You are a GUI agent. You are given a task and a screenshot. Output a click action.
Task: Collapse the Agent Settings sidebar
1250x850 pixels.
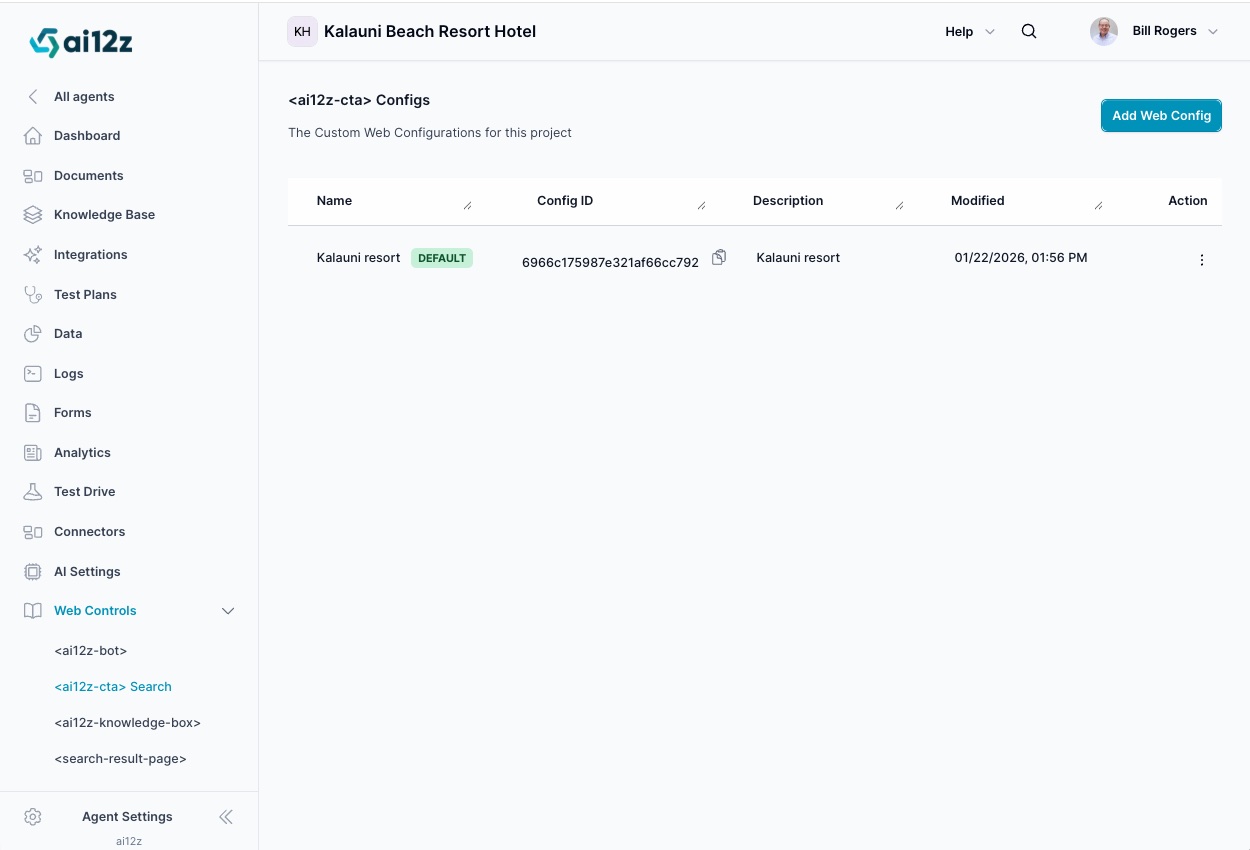pyautogui.click(x=226, y=817)
